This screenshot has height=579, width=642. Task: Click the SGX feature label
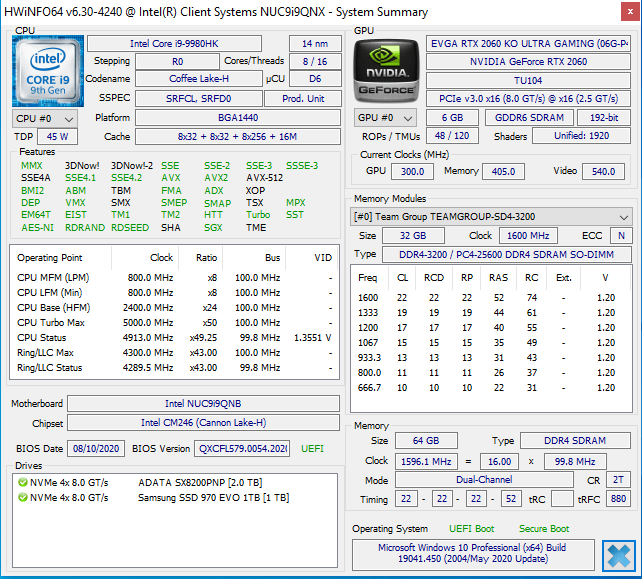point(213,228)
